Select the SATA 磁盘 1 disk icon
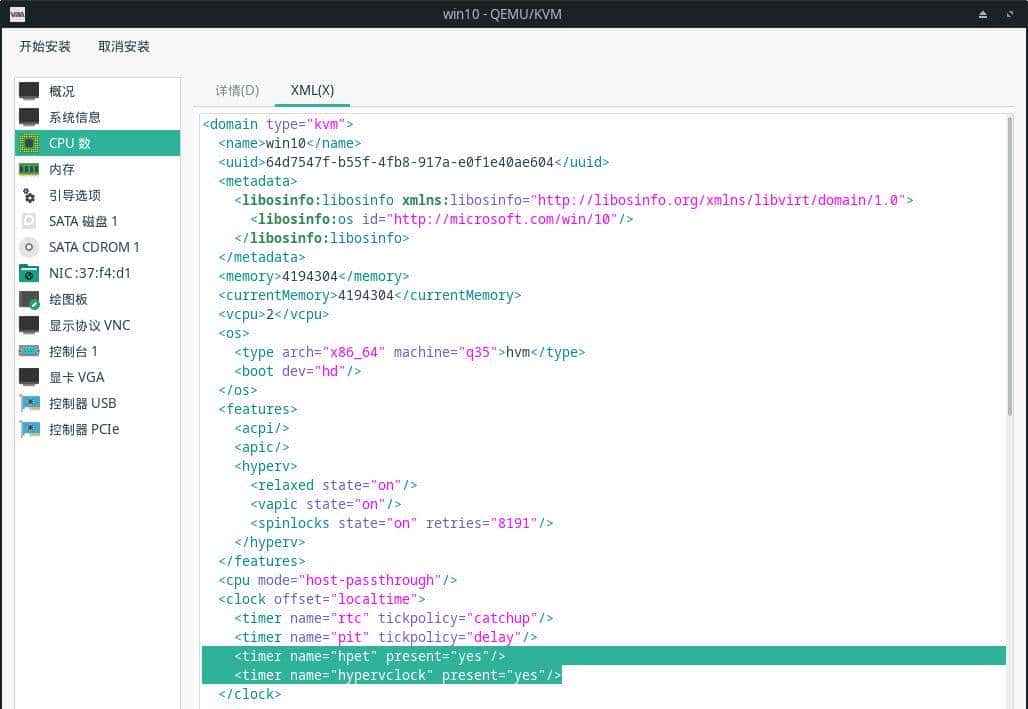Viewport: 1028px width, 709px height. (x=29, y=221)
